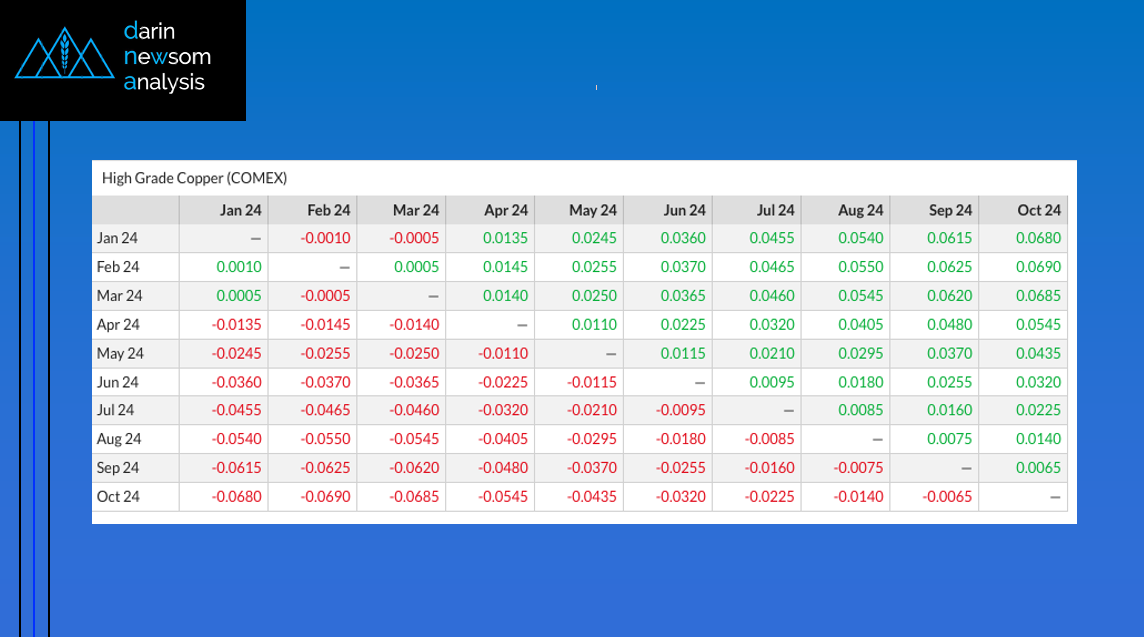Click the May 24 column header

593,210
